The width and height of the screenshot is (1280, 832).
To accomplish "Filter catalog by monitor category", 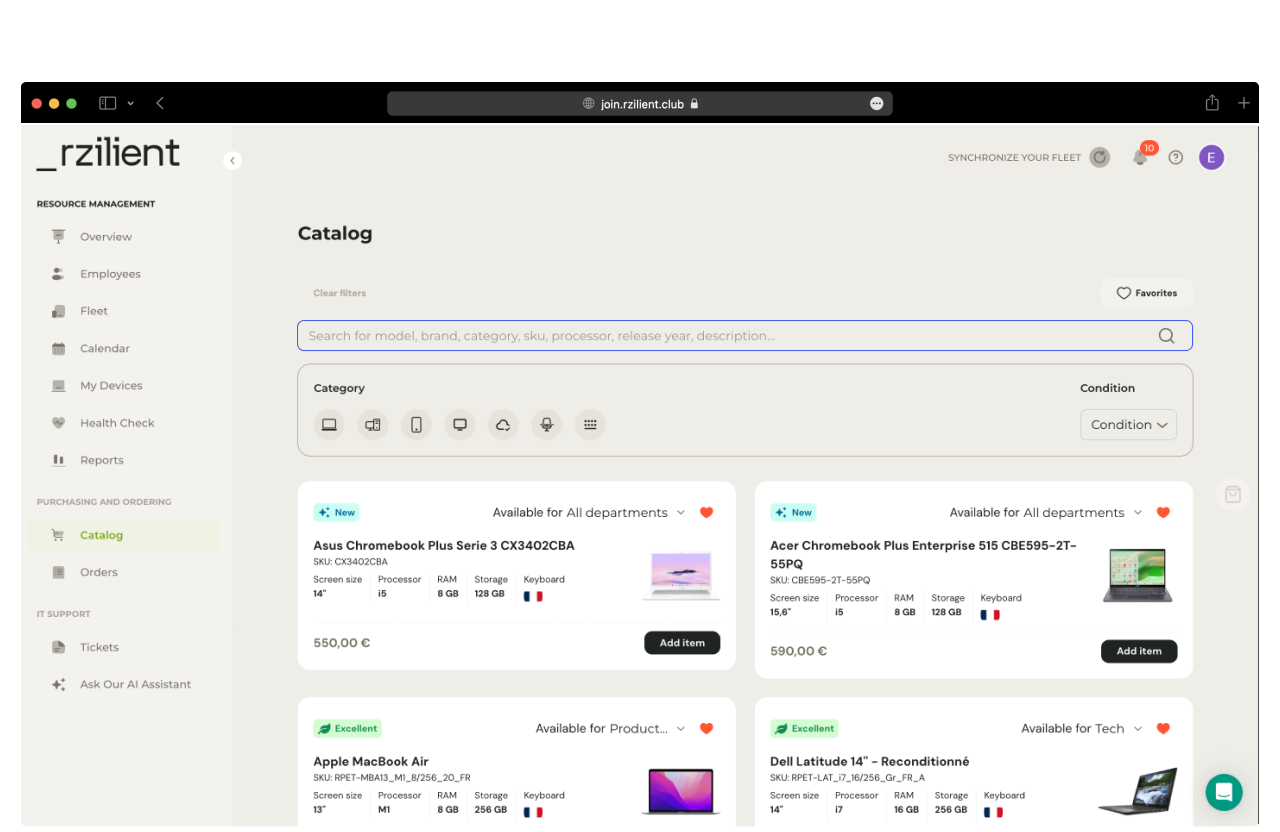I will 460,425.
